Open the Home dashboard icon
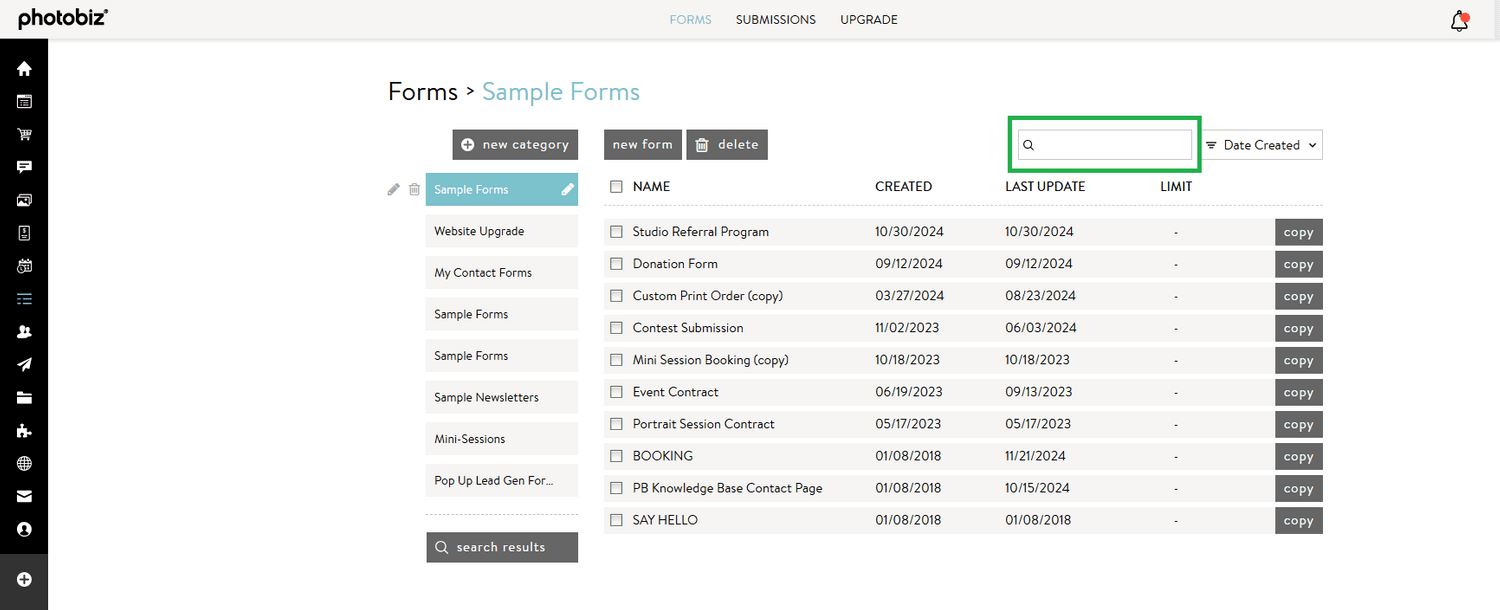This screenshot has height=610, width=1500. (23, 68)
